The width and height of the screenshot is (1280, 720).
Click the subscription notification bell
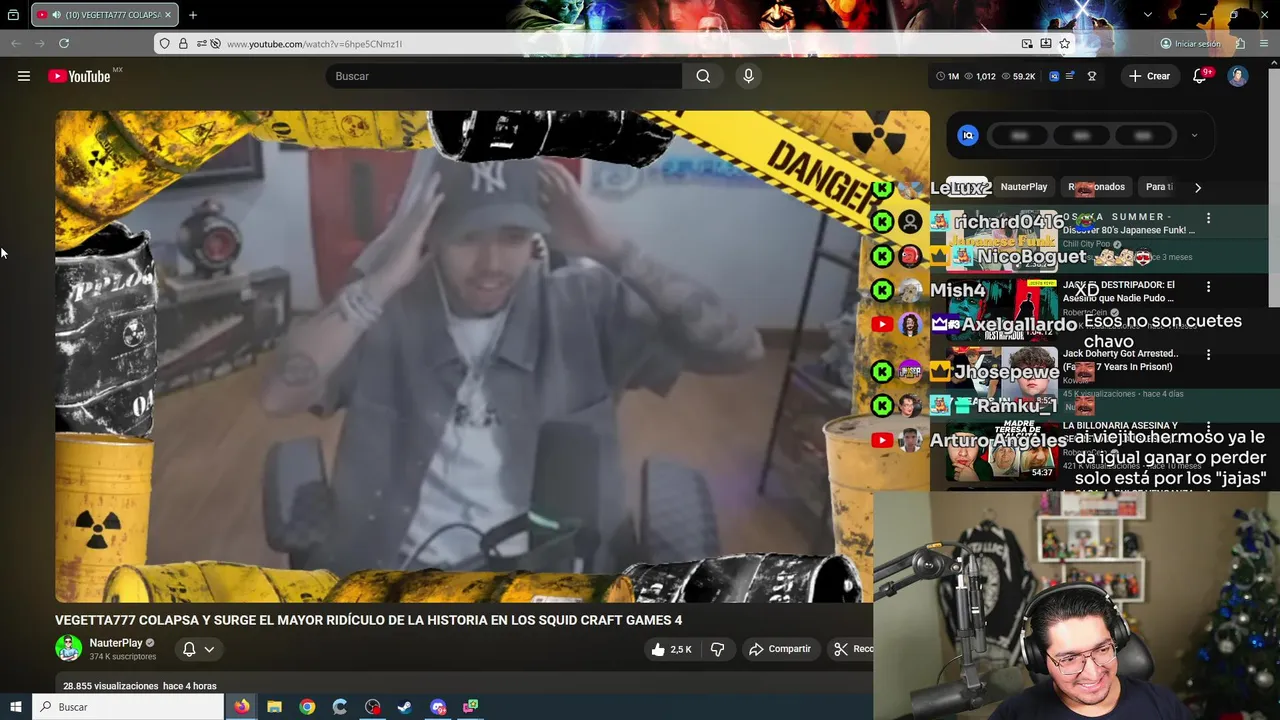189,649
